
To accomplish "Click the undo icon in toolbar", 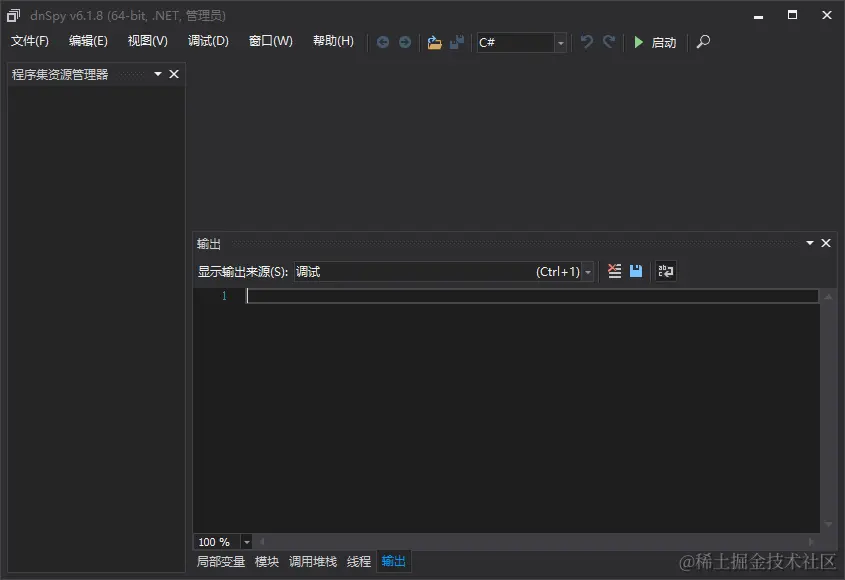I will [587, 42].
